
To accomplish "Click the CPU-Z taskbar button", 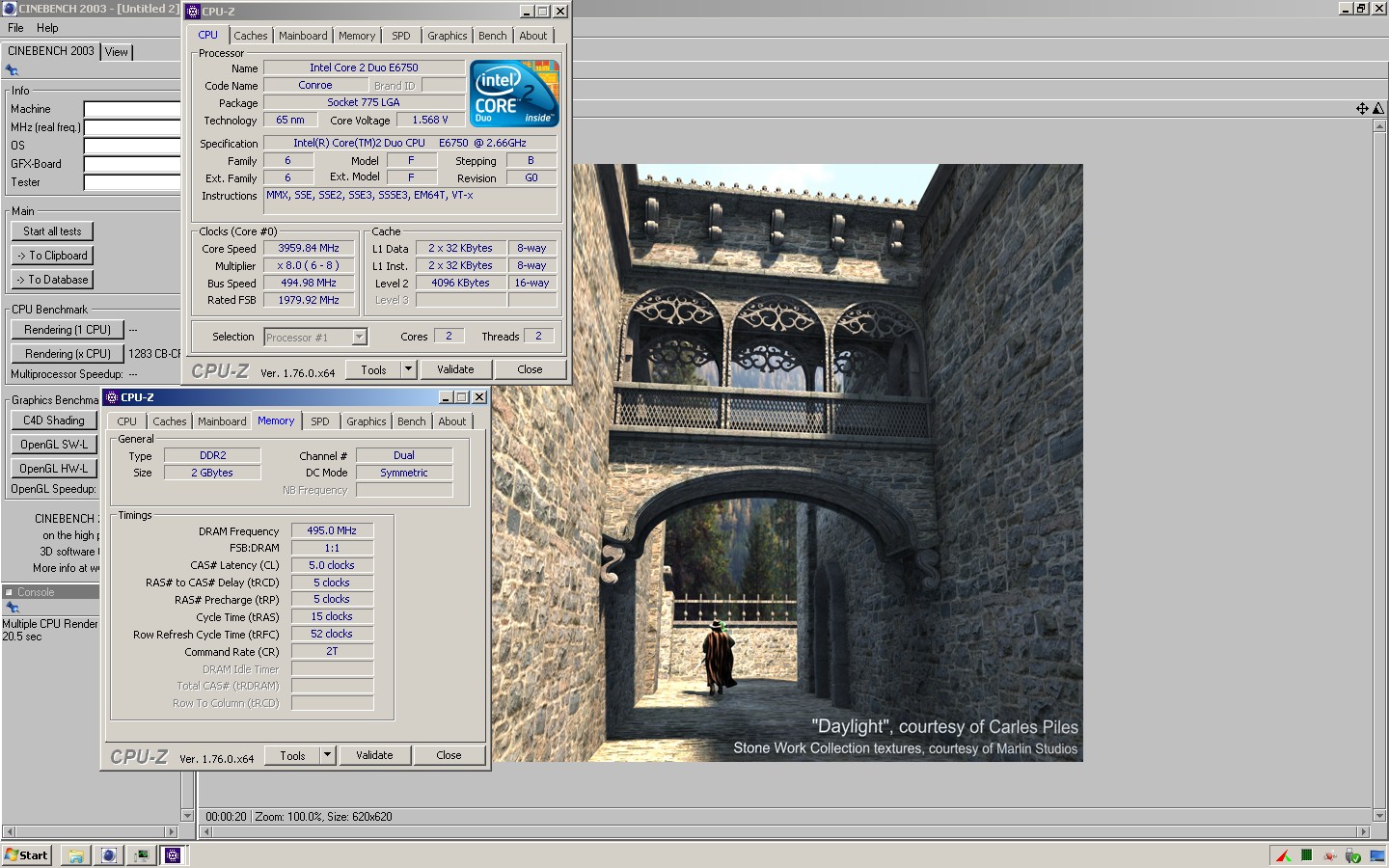I will coord(173,855).
